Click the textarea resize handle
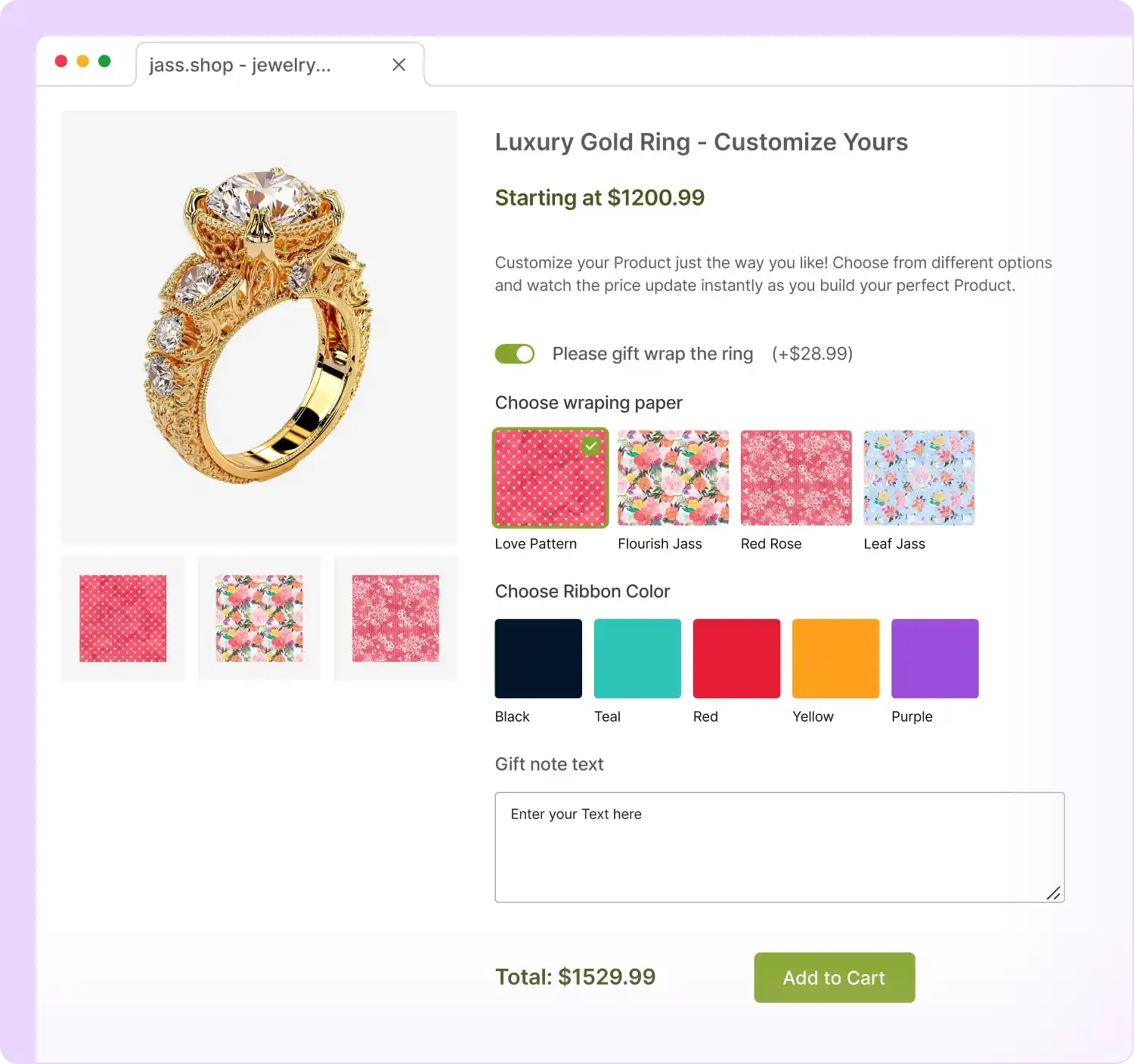This screenshot has height=1064, width=1134. (1055, 893)
